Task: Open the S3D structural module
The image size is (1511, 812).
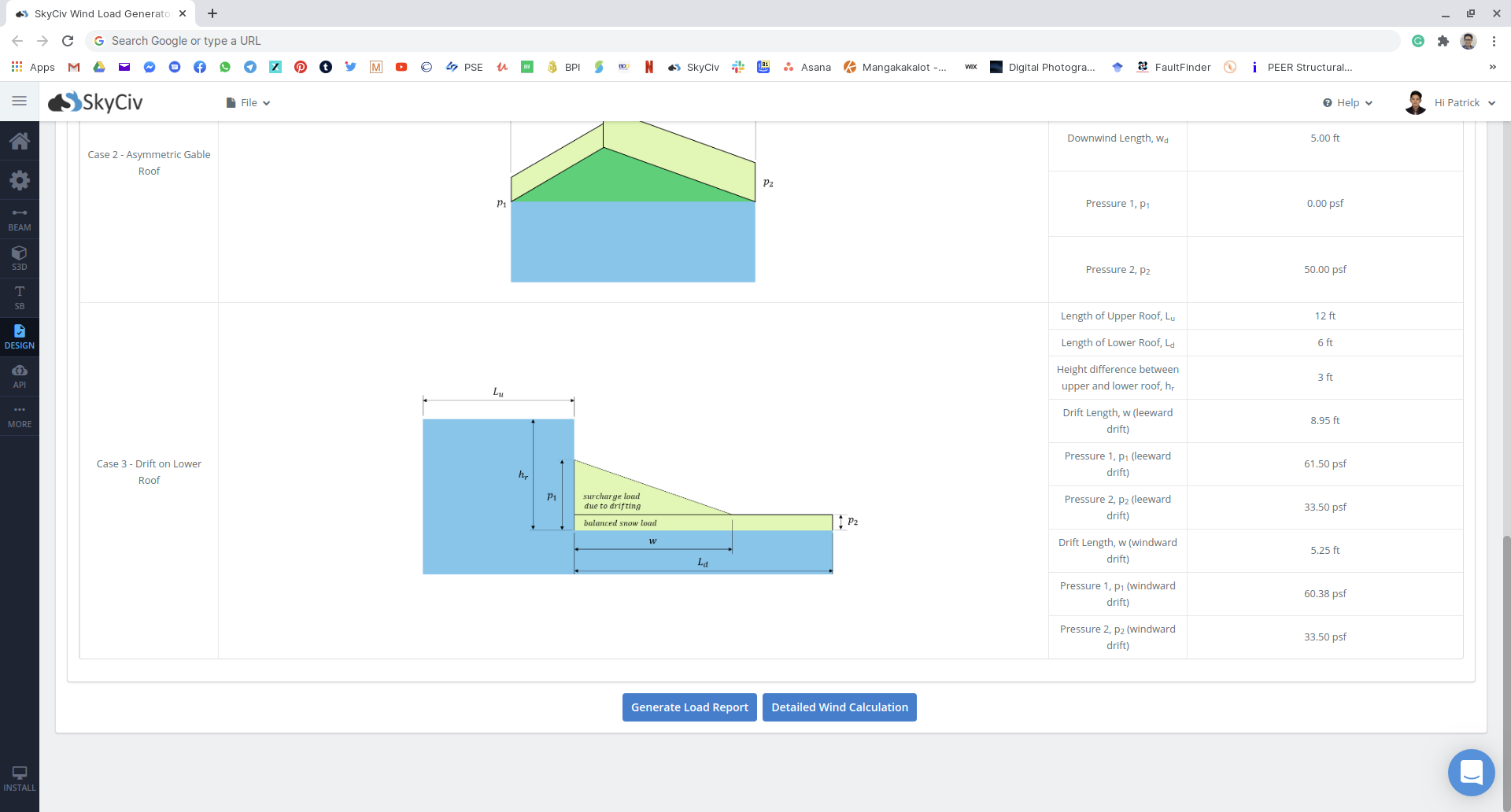Action: (x=20, y=258)
